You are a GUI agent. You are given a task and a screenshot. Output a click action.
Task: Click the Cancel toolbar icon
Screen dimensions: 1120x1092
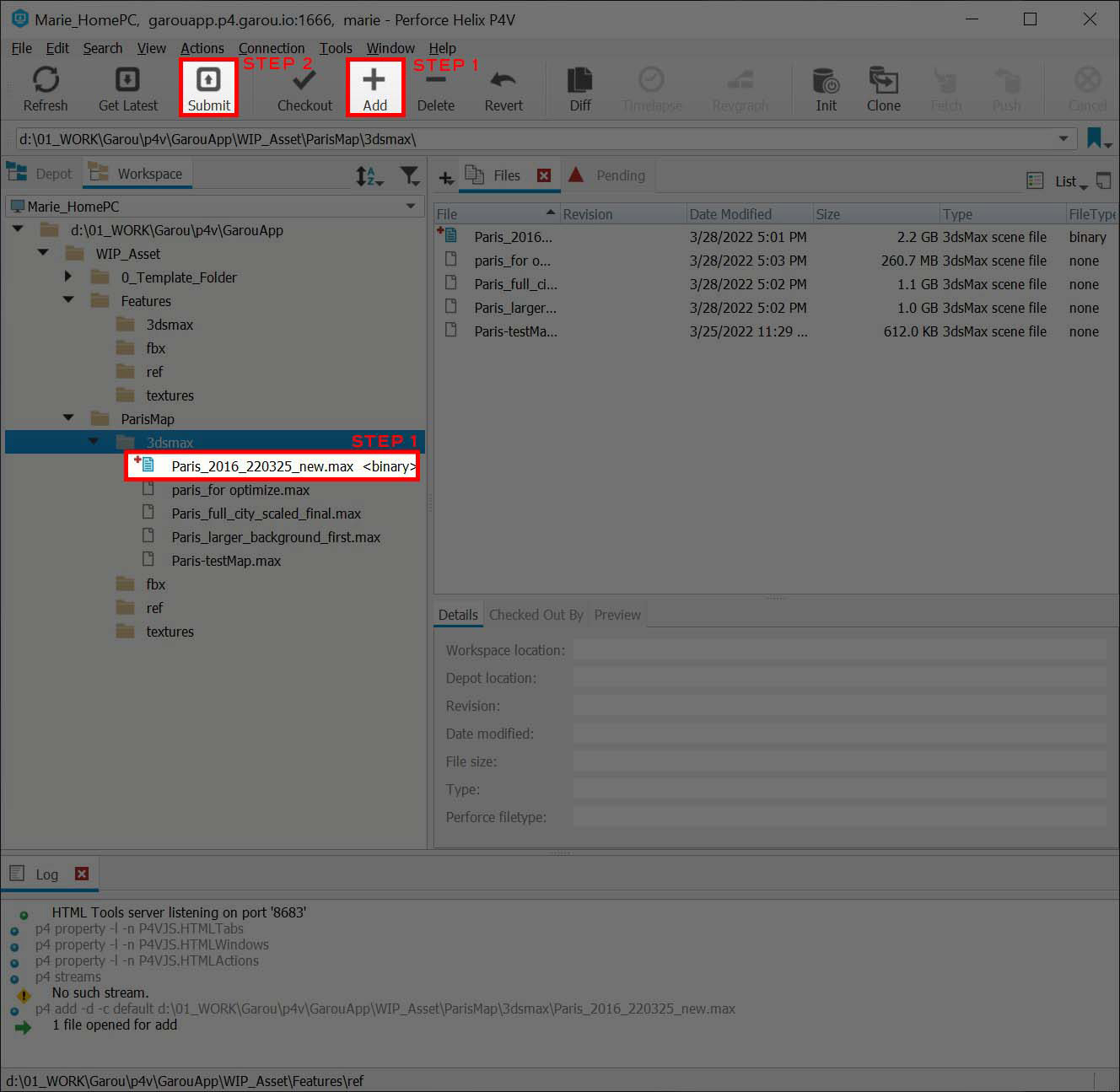click(1087, 89)
